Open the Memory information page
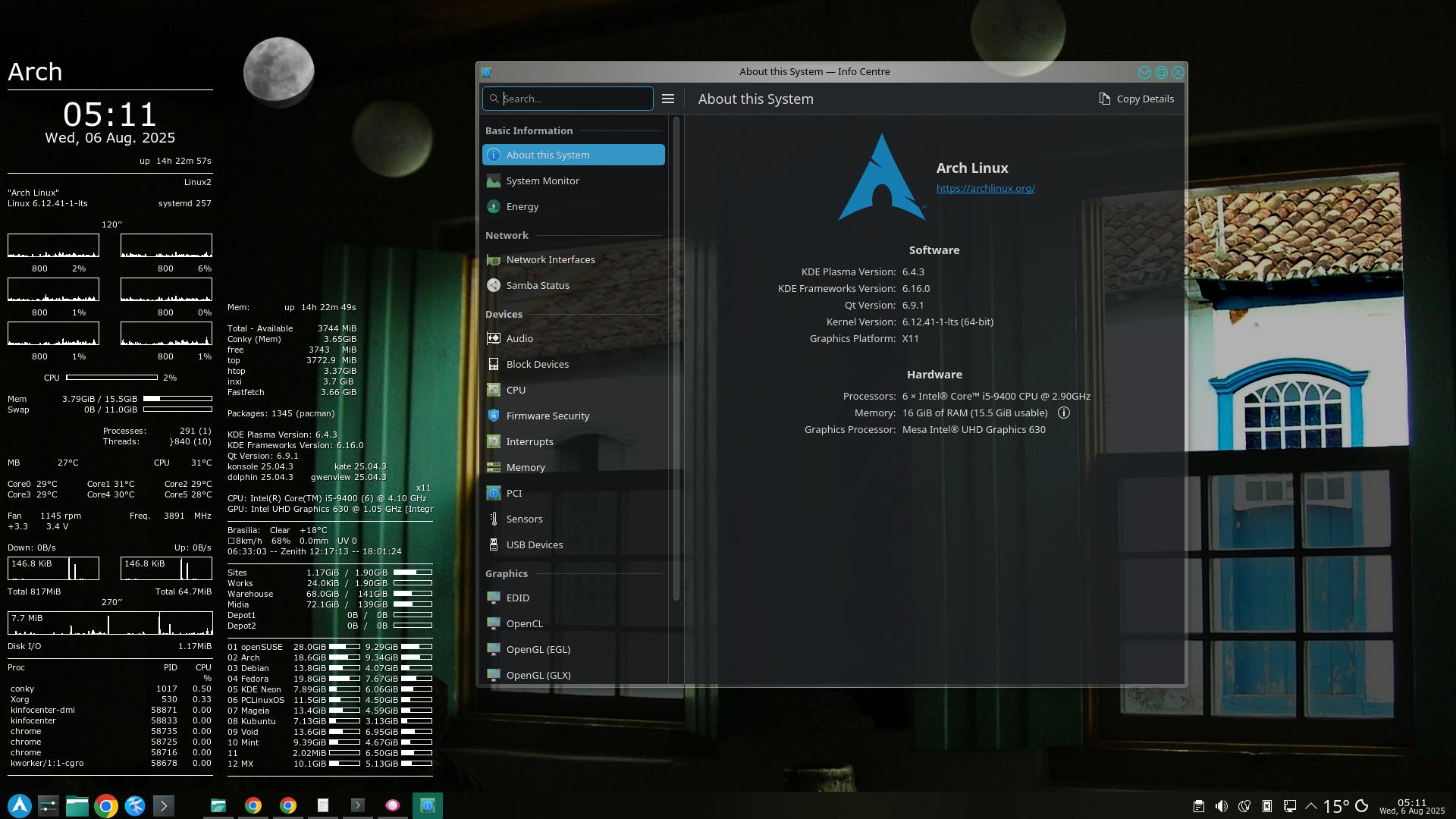 tap(573, 467)
